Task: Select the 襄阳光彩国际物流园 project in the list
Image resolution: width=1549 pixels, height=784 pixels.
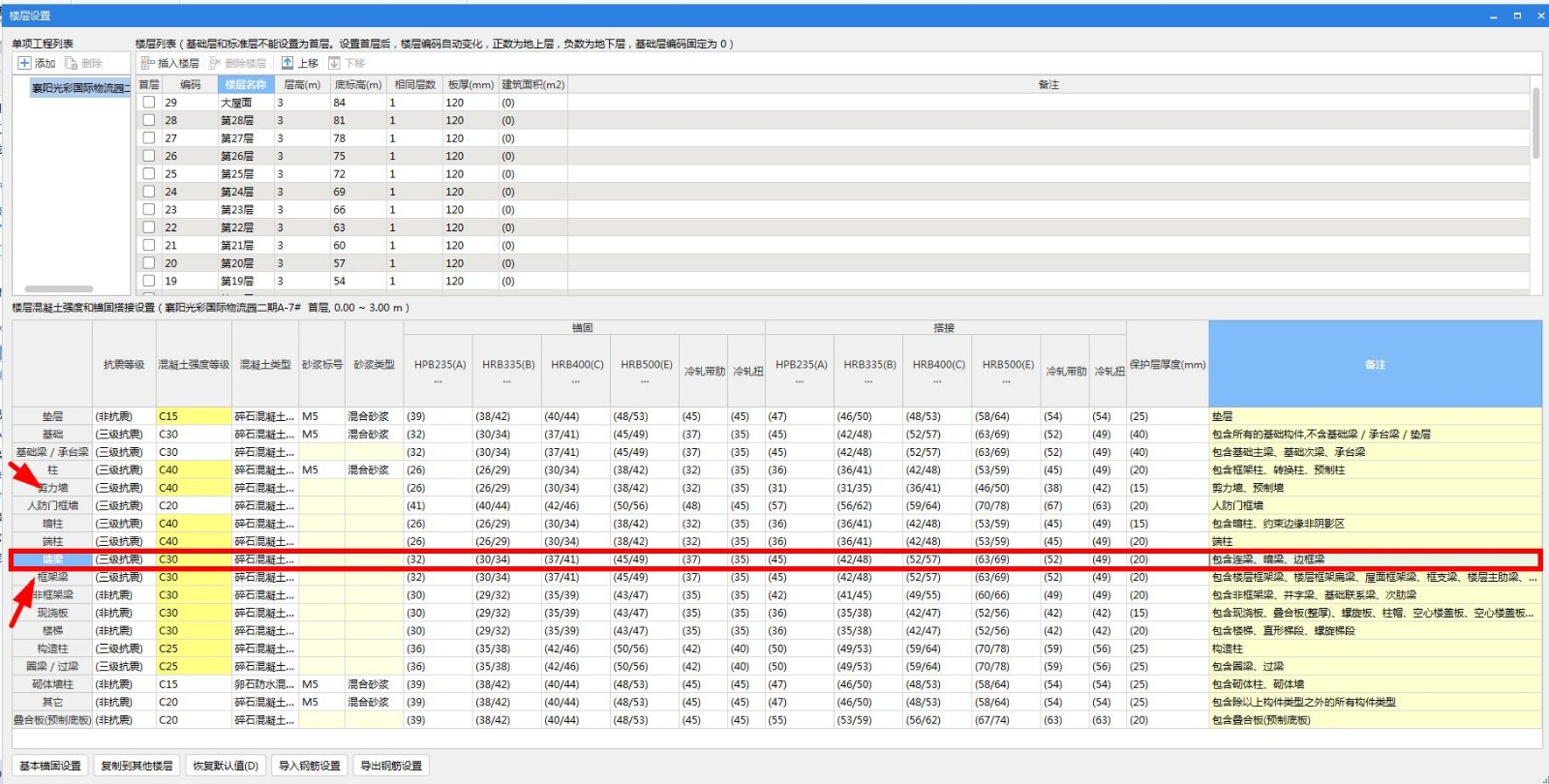Action: click(78, 88)
